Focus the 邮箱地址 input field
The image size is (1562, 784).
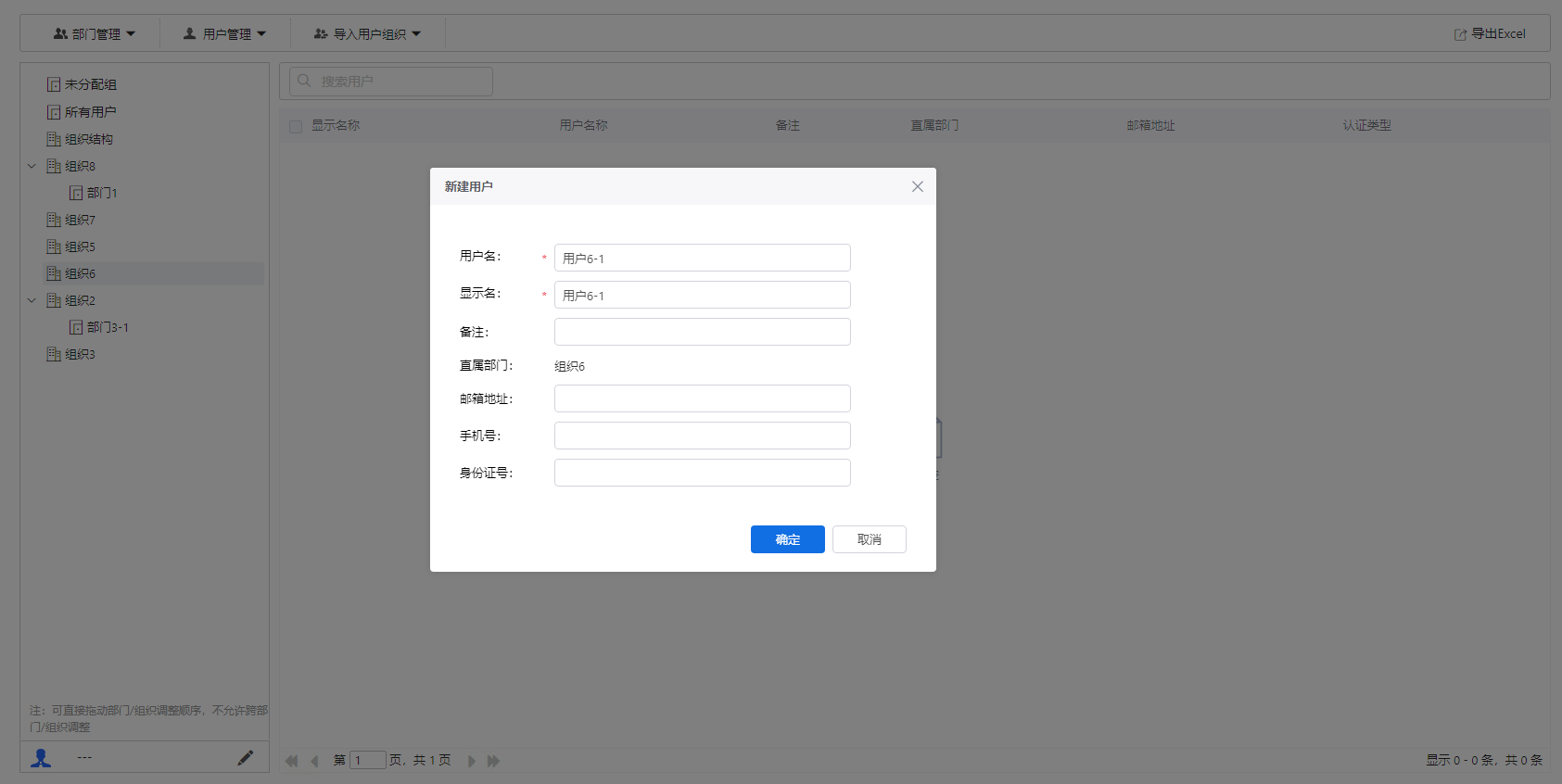point(702,398)
